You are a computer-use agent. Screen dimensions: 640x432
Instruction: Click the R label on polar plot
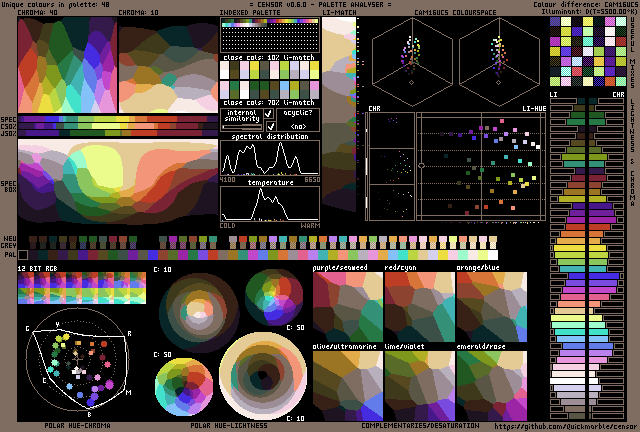click(129, 334)
